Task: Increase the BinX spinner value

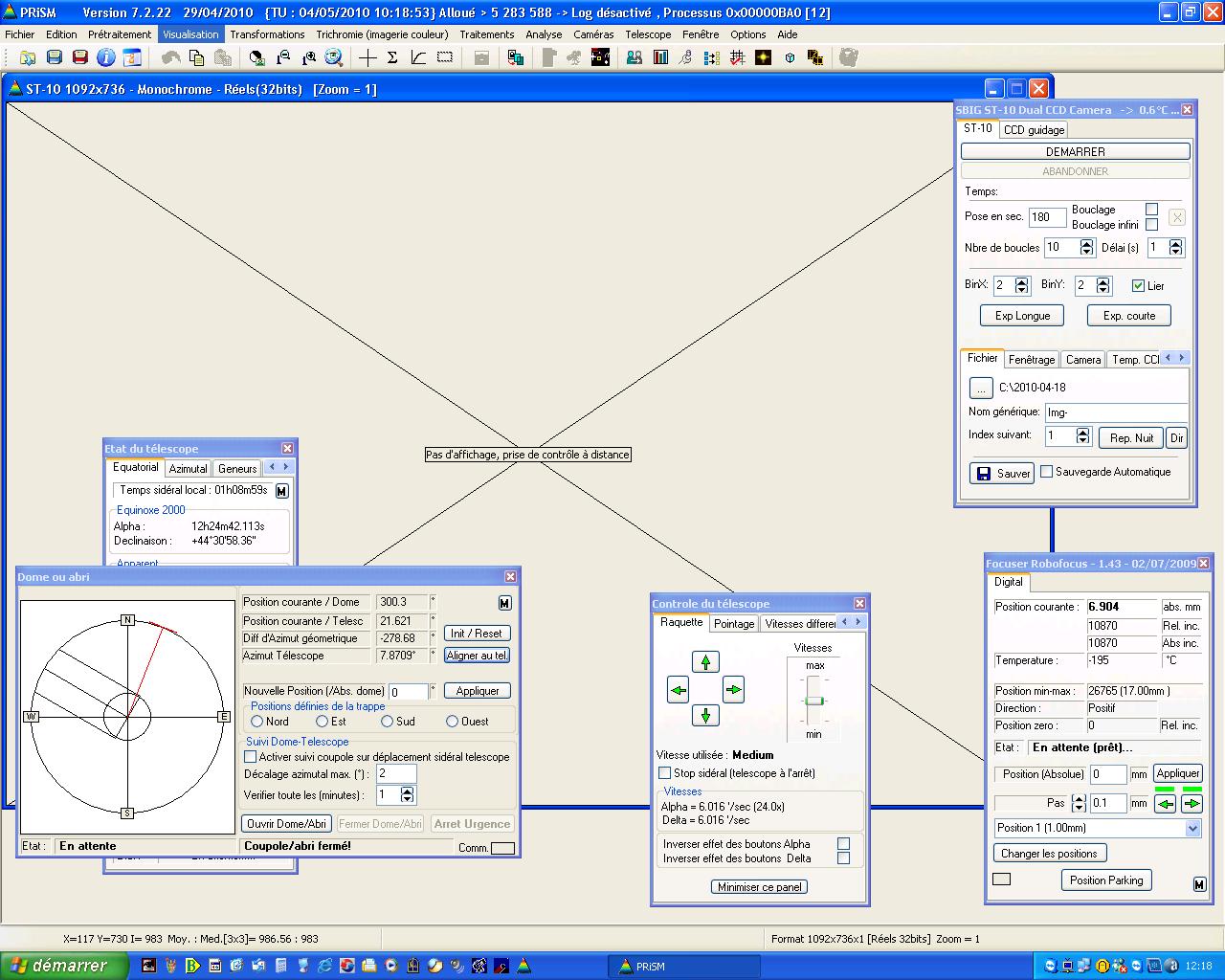Action: 1021,281
